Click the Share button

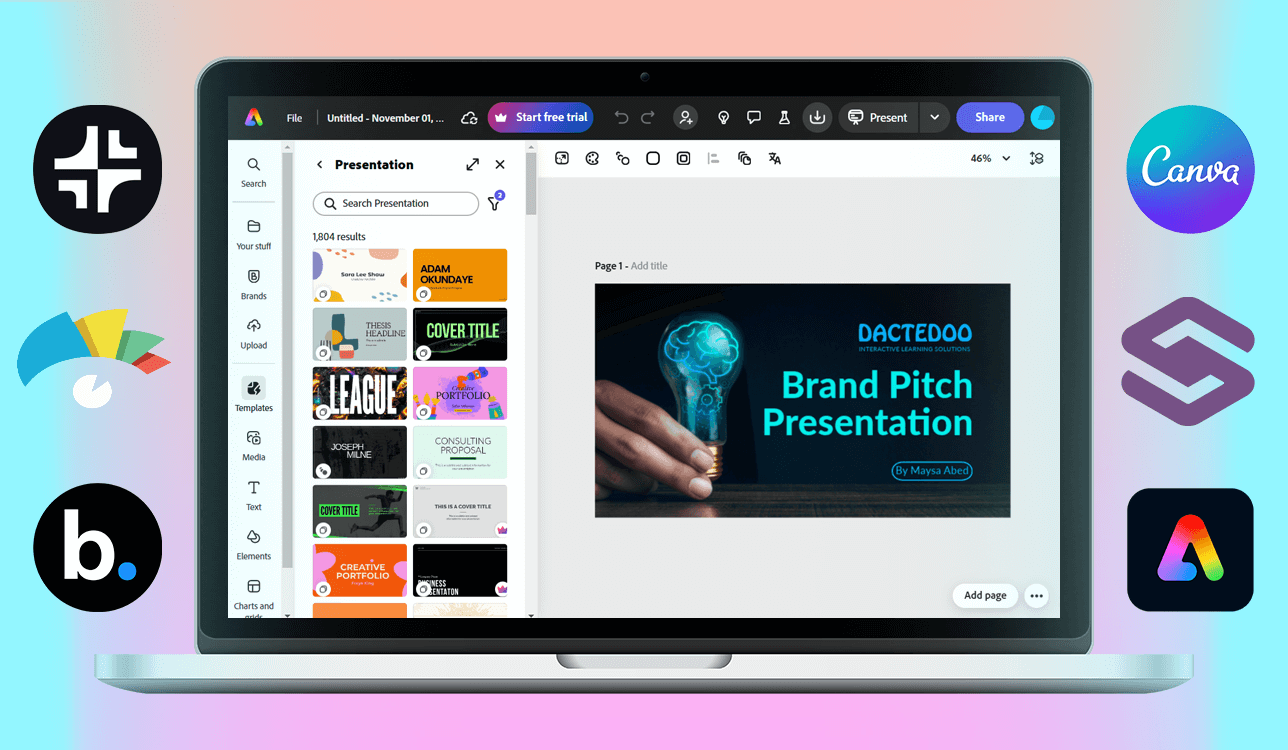(989, 117)
